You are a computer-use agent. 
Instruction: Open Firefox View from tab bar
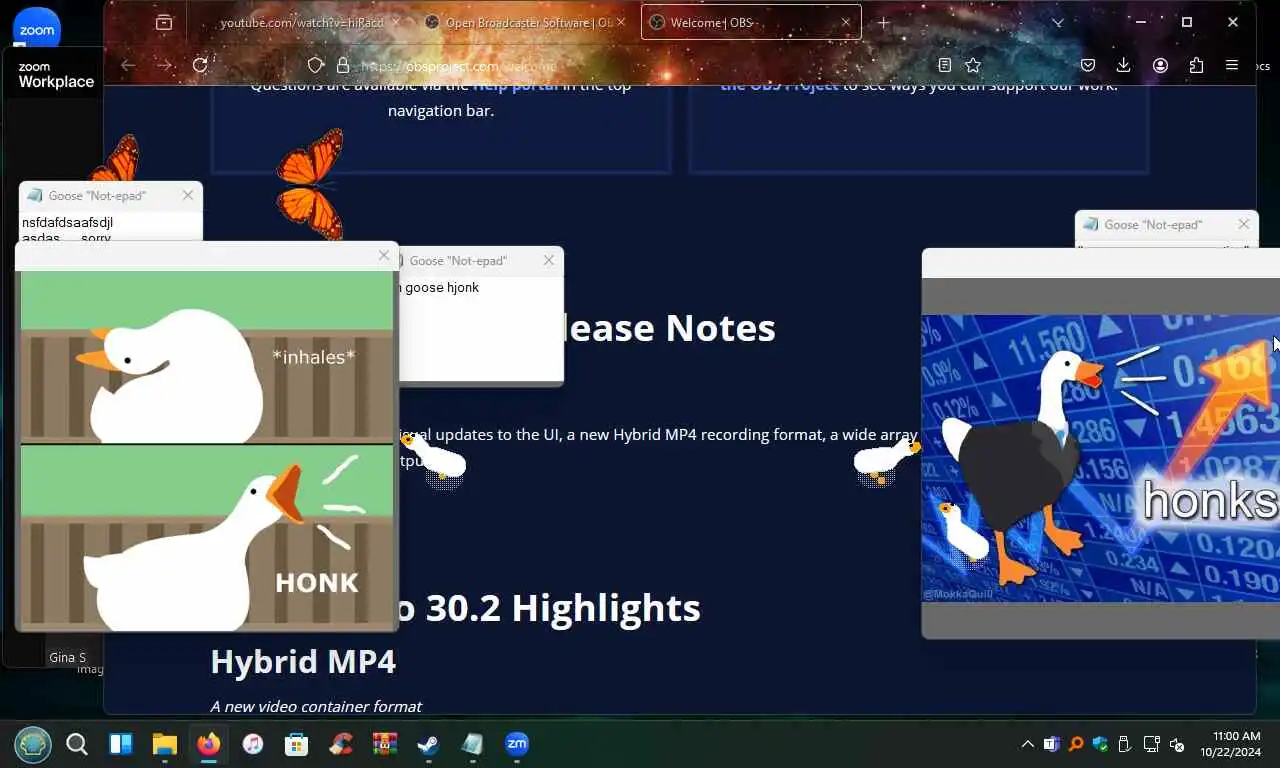pos(164,22)
